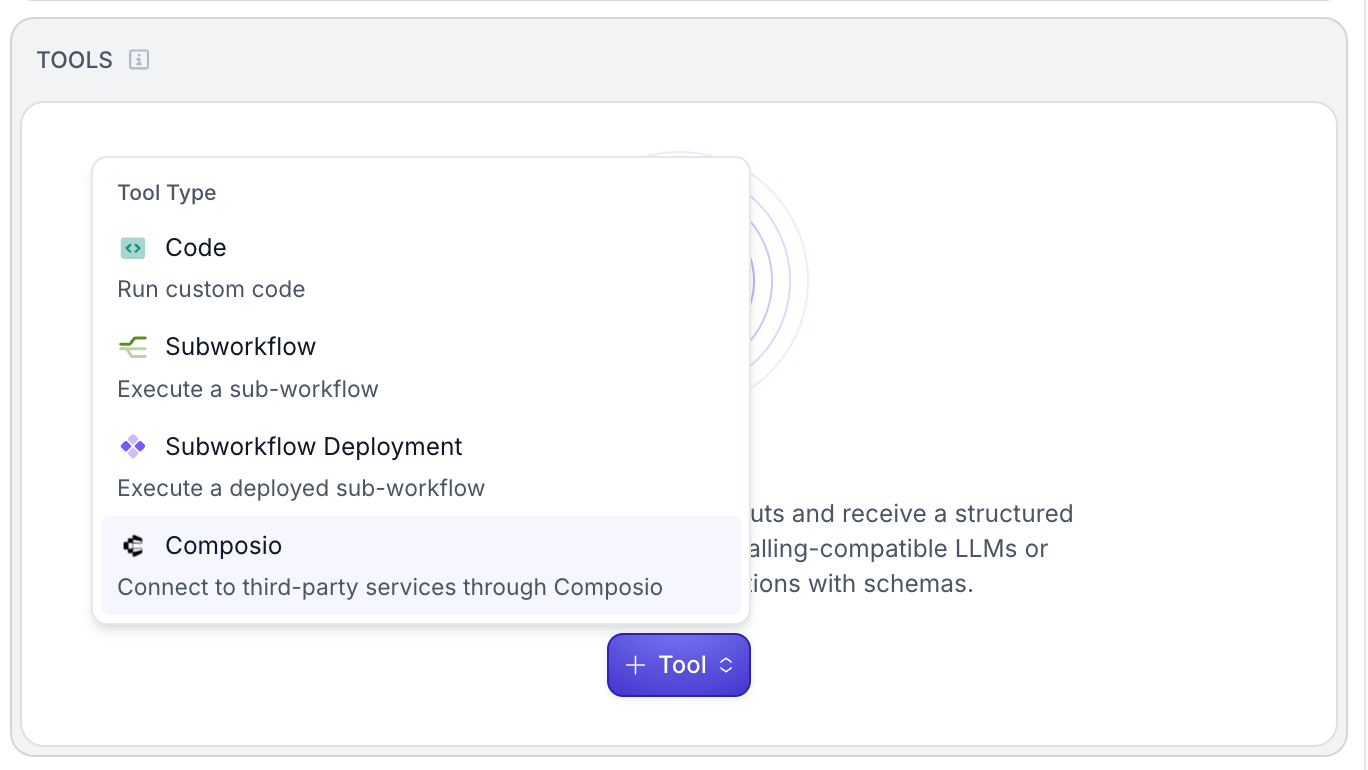Click the concentric circles illustration
1368x770 pixels.
click(x=779, y=280)
